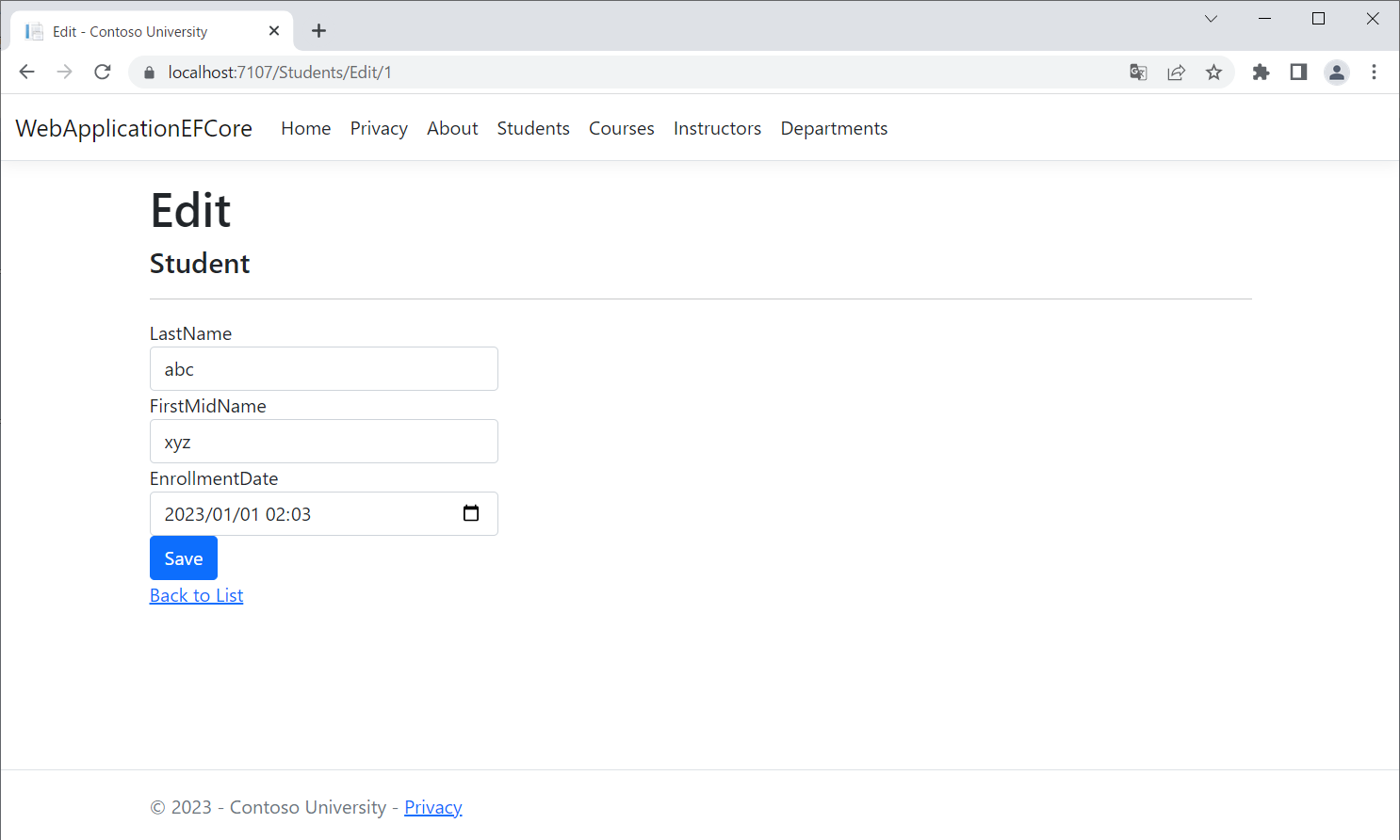Open a new browser tab
The width and height of the screenshot is (1400, 840).
click(x=318, y=31)
